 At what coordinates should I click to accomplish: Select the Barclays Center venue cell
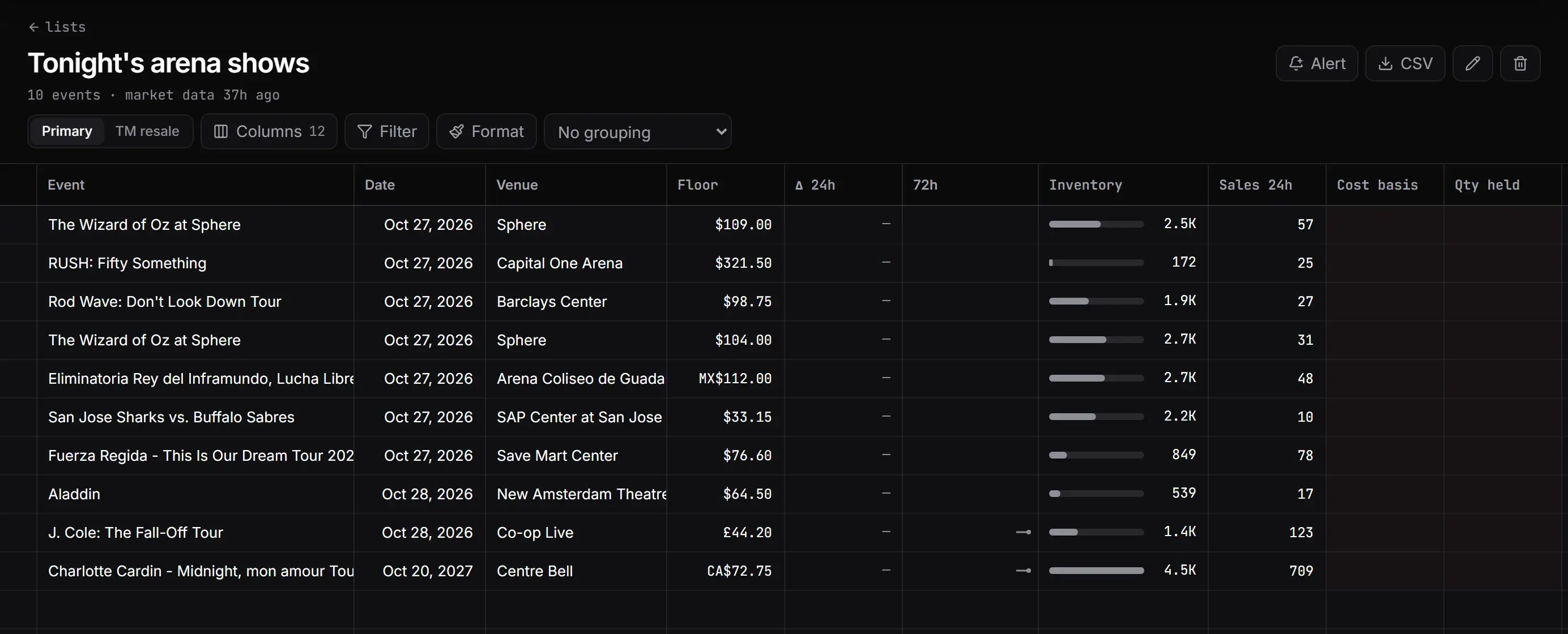click(x=576, y=301)
